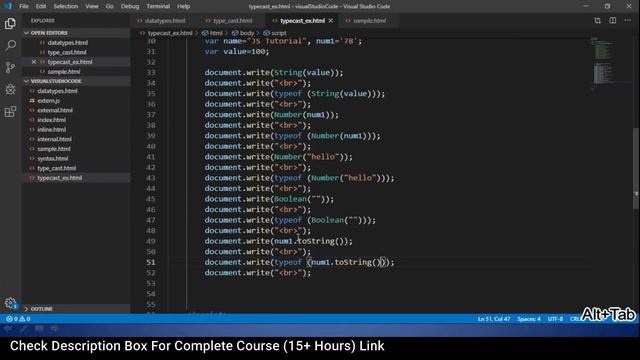The height and width of the screenshot is (360, 640).
Task: Open the Search view in activity bar
Action: point(10,45)
